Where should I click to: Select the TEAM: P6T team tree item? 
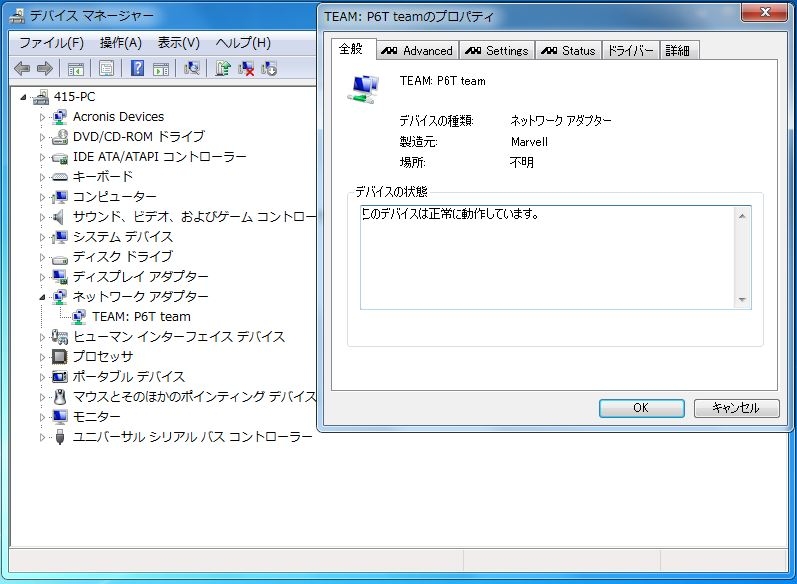pos(141,317)
